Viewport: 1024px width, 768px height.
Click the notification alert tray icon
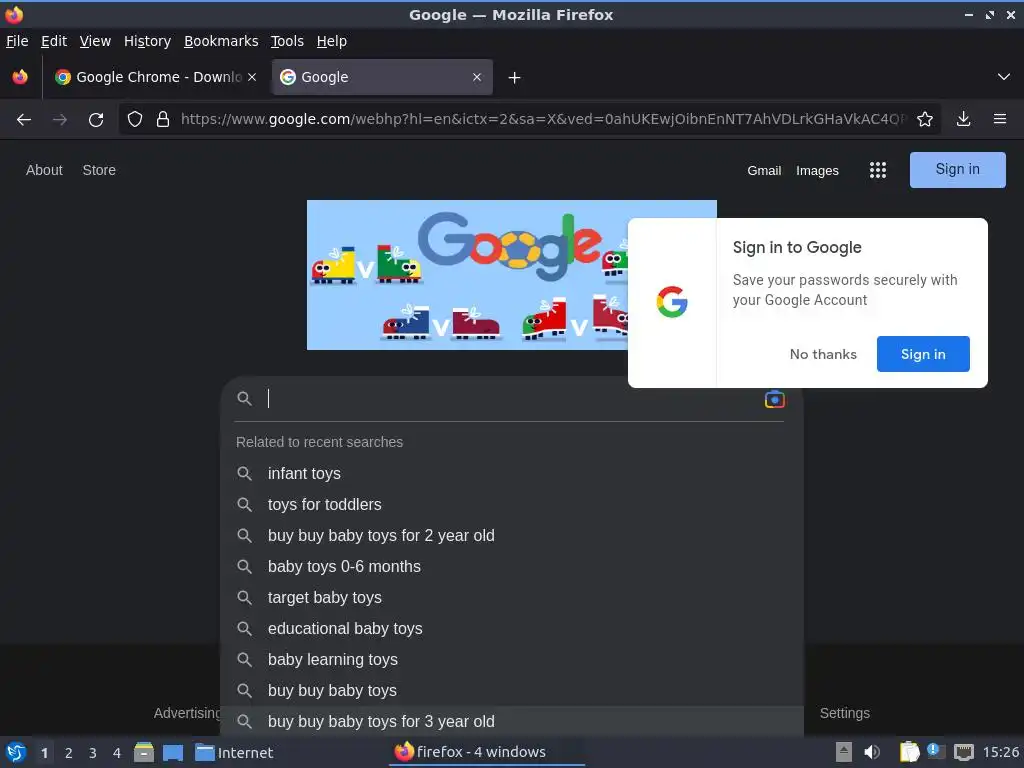935,751
